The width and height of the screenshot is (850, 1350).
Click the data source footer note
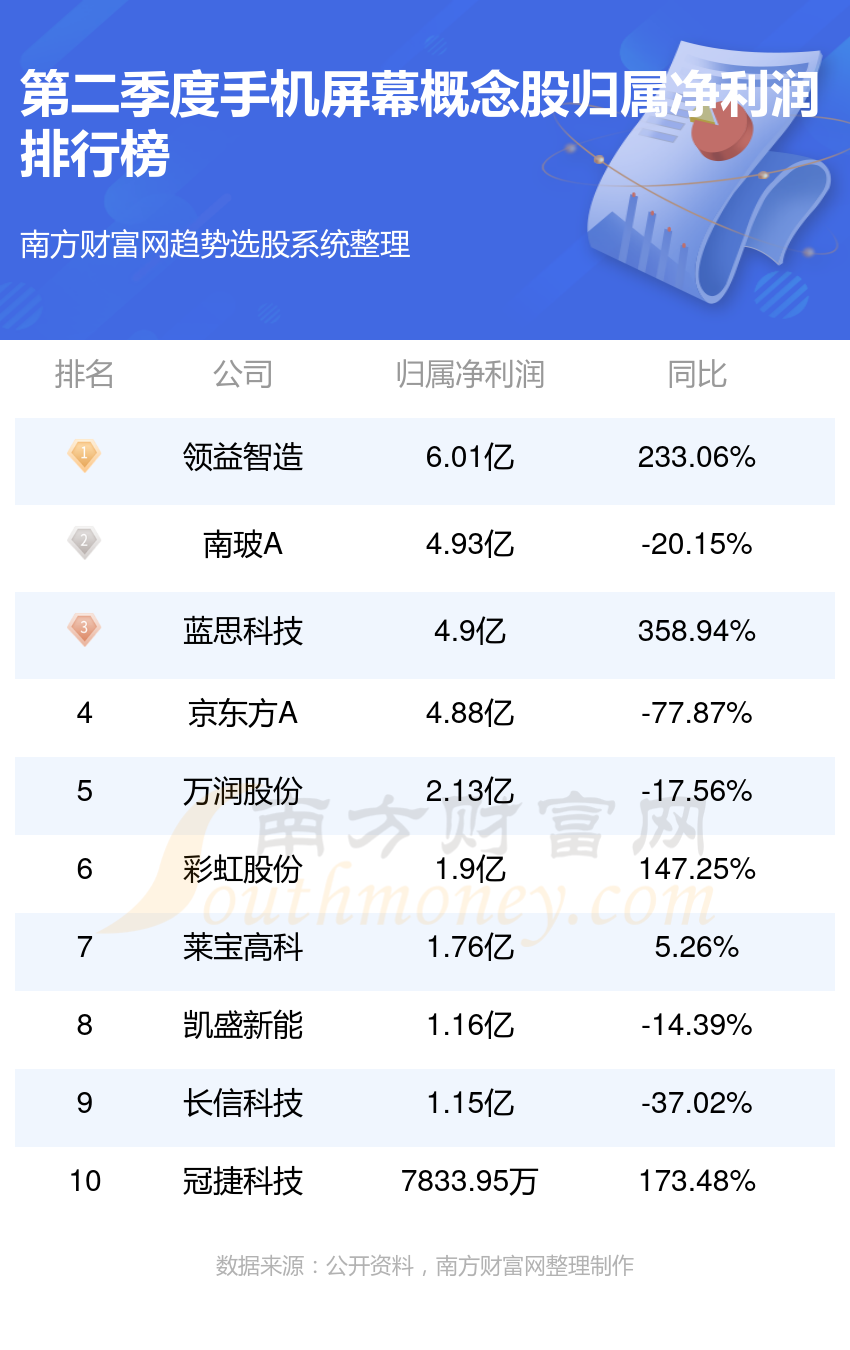tap(425, 1266)
